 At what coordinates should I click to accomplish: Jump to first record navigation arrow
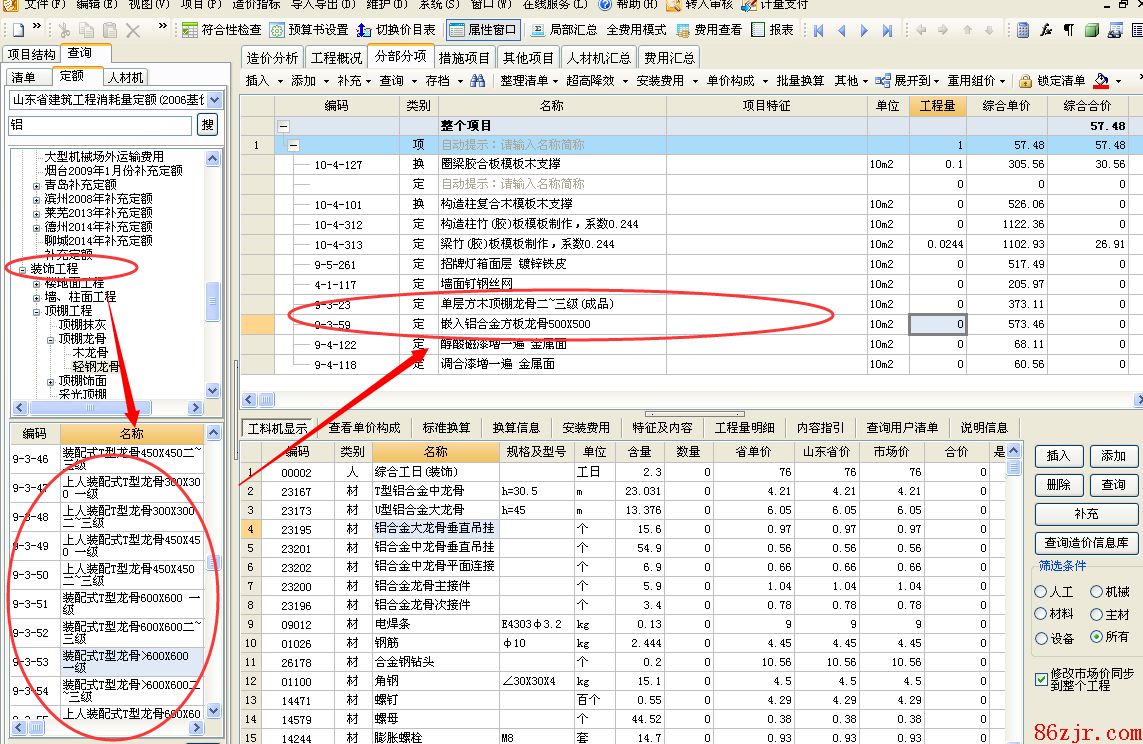(819, 30)
